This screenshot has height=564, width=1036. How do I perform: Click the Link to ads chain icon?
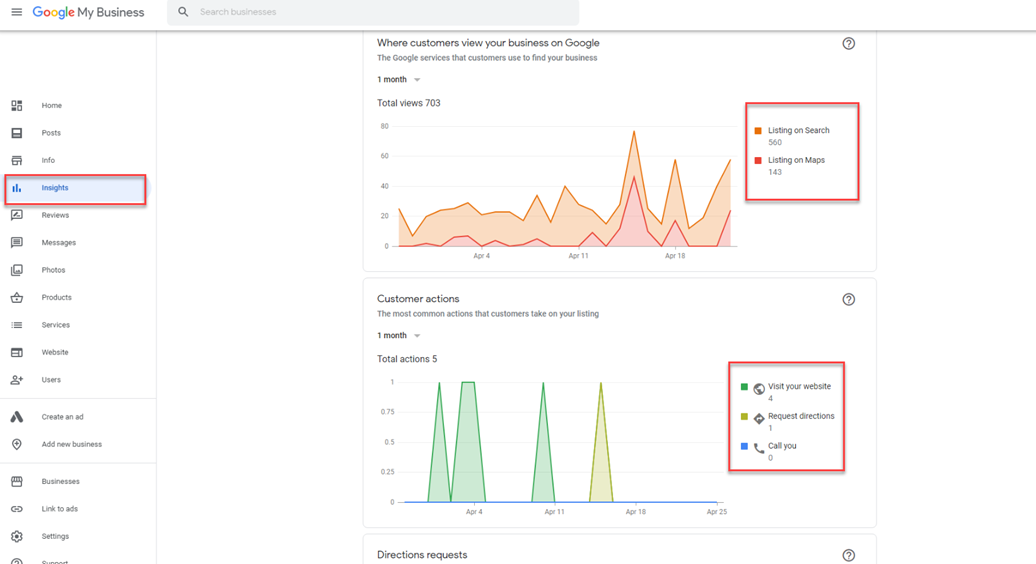pyautogui.click(x=17, y=509)
